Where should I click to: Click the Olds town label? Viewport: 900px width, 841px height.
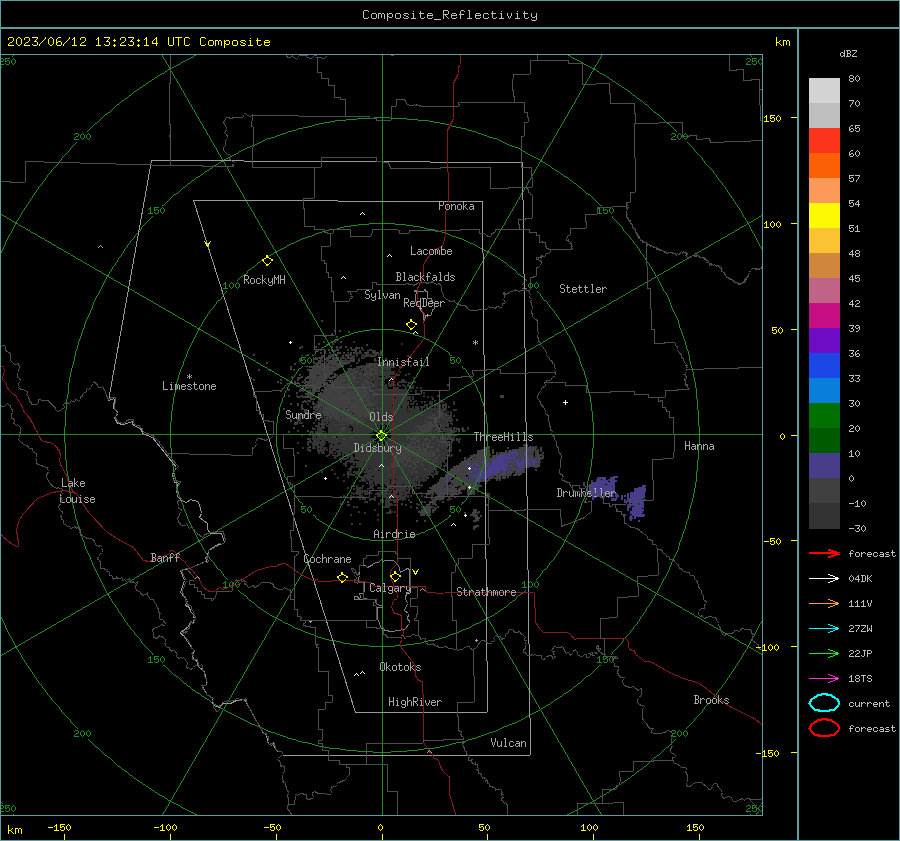click(381, 417)
